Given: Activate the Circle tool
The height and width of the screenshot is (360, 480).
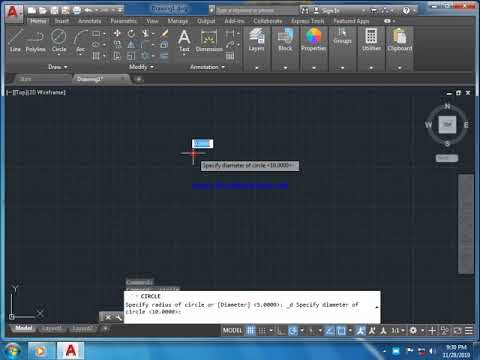Looking at the screenshot, I should 59,38.
